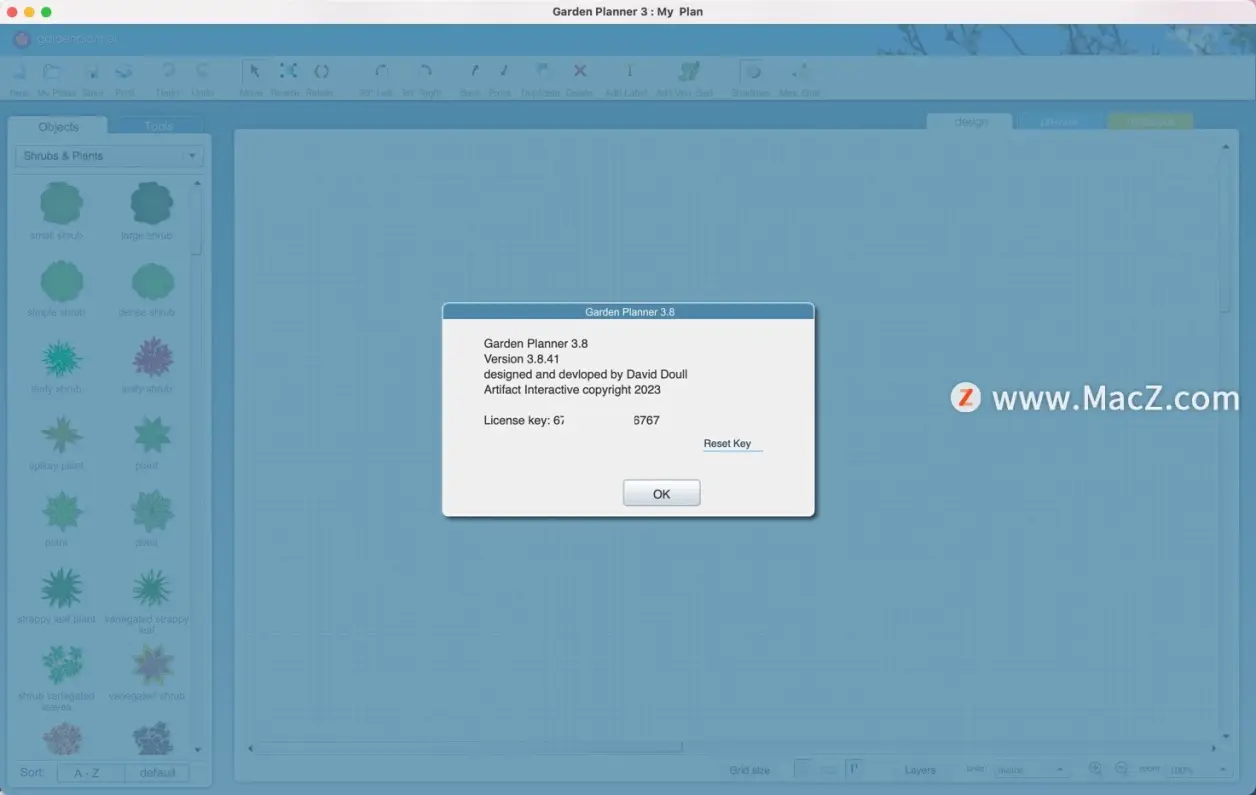1256x795 pixels.
Task: Click the Redo toolbar icon
Action: point(168,72)
